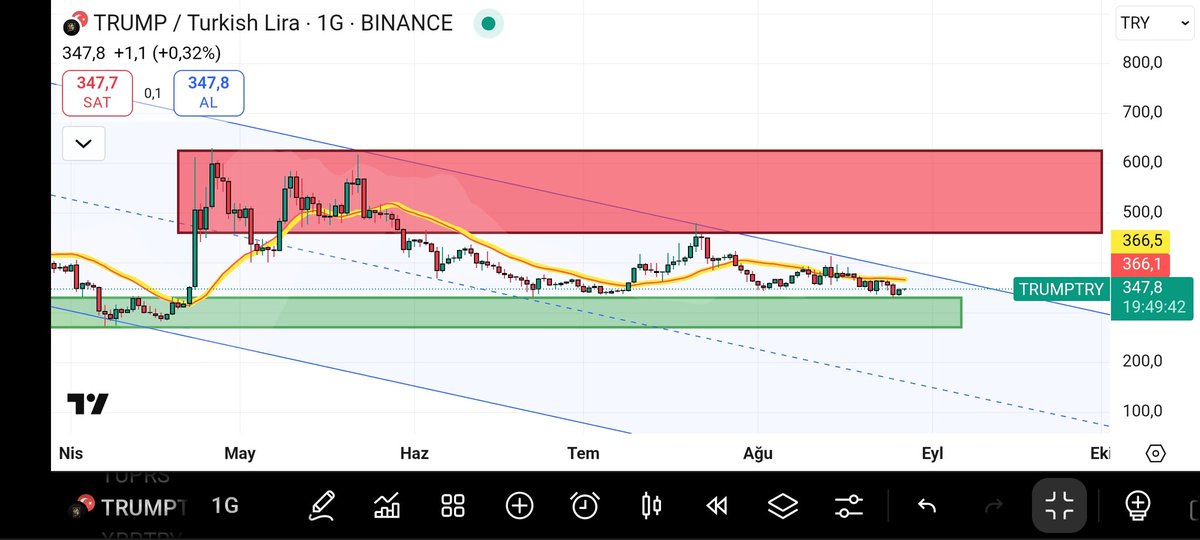Image resolution: width=1200 pixels, height=540 pixels.
Task: Add a symbol with the plus icon
Action: (x=519, y=505)
